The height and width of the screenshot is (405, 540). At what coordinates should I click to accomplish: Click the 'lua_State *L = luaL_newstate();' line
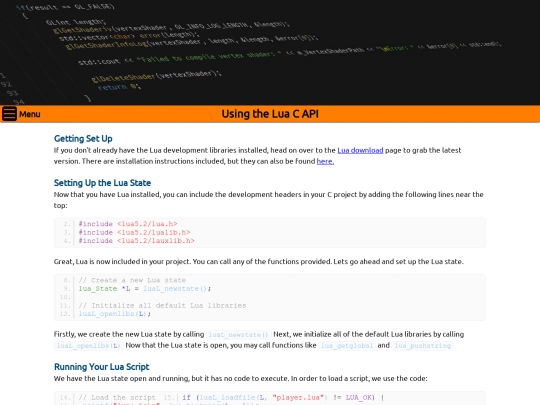pos(145,289)
